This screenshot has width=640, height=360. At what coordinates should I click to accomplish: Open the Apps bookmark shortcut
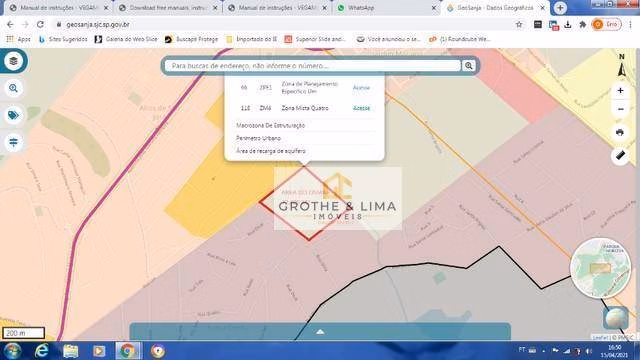tap(18, 39)
